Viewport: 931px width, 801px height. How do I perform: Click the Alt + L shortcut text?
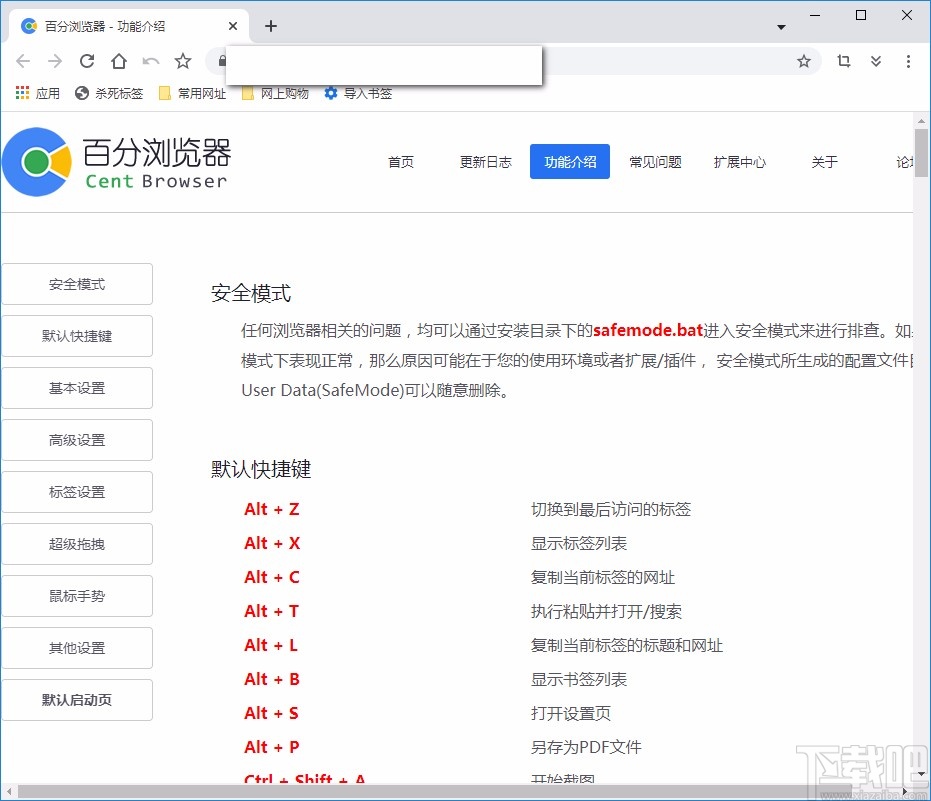coord(271,645)
